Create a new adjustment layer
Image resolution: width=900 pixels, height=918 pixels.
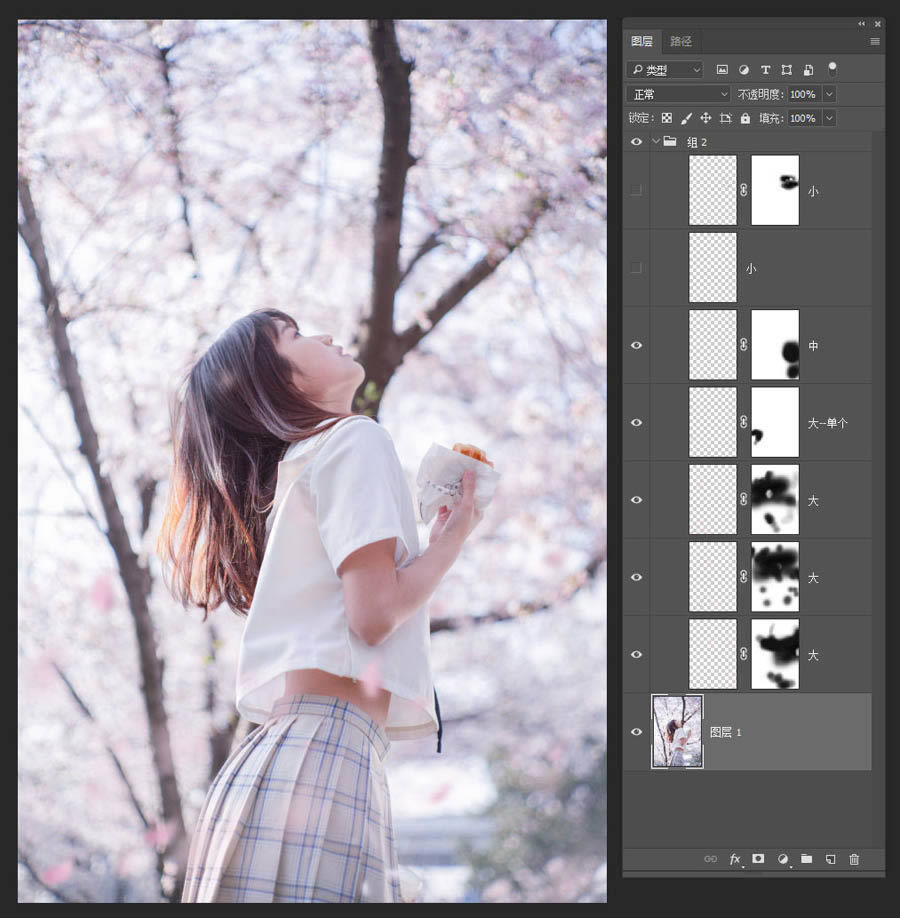pyautogui.click(x=783, y=859)
